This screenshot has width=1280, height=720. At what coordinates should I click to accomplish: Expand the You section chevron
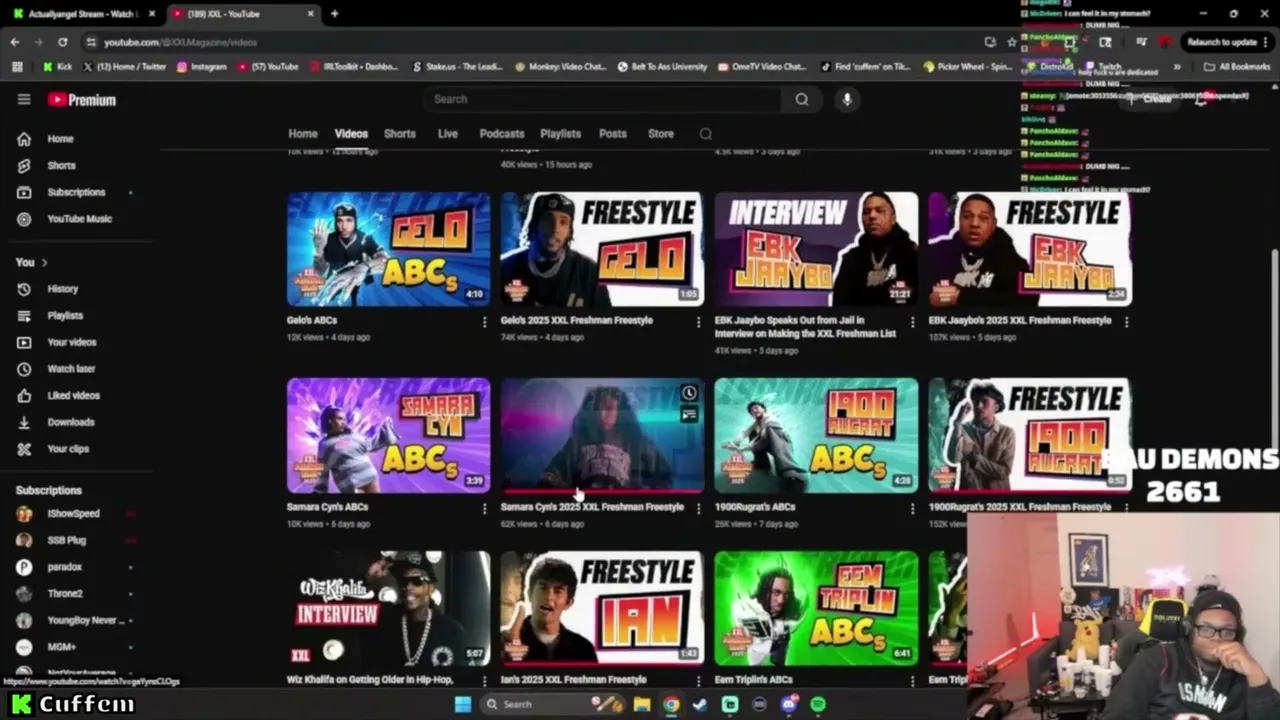(x=44, y=263)
